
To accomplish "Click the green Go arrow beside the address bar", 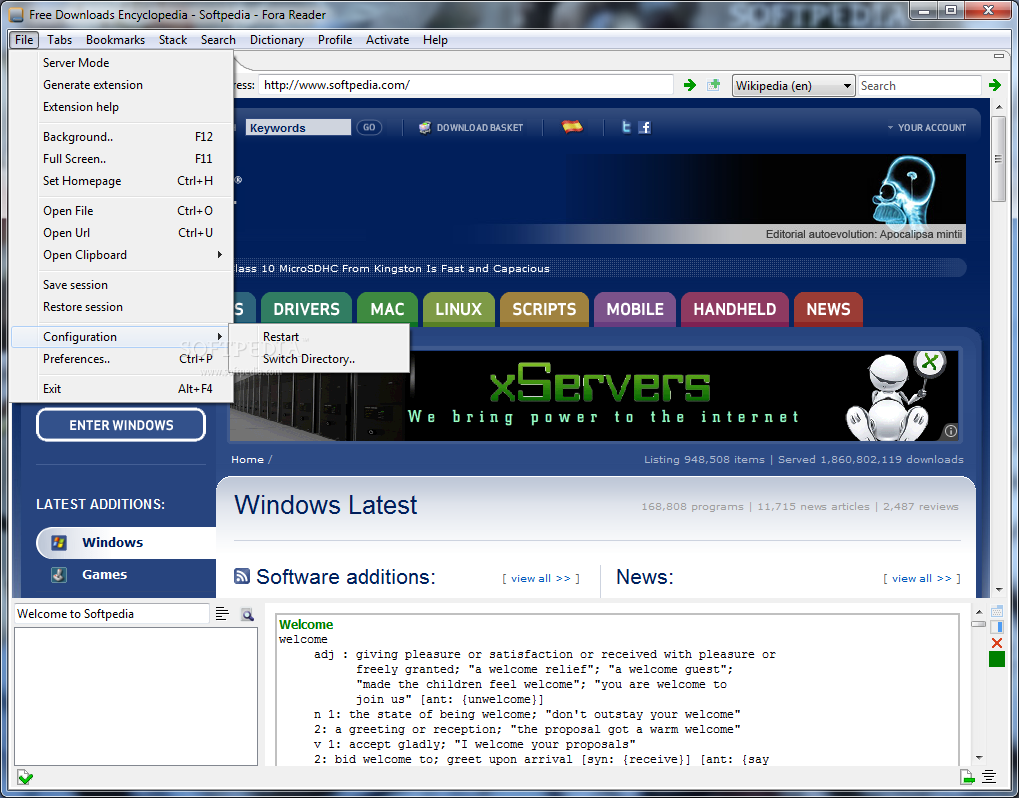I will click(690, 85).
